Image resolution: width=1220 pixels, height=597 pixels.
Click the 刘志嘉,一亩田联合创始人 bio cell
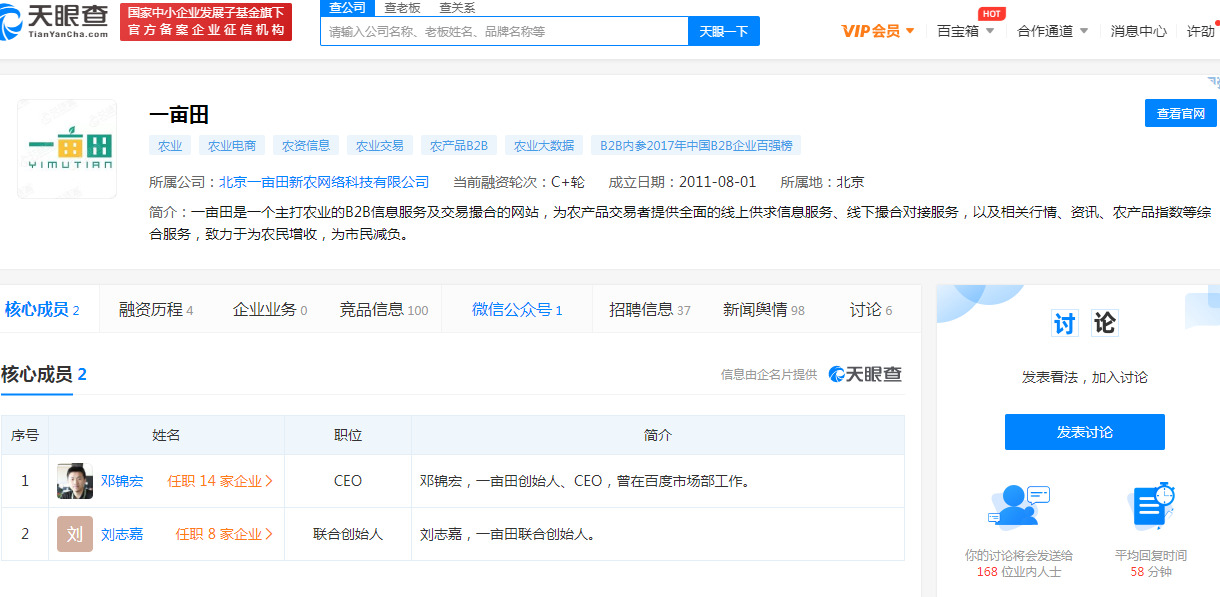point(658,534)
